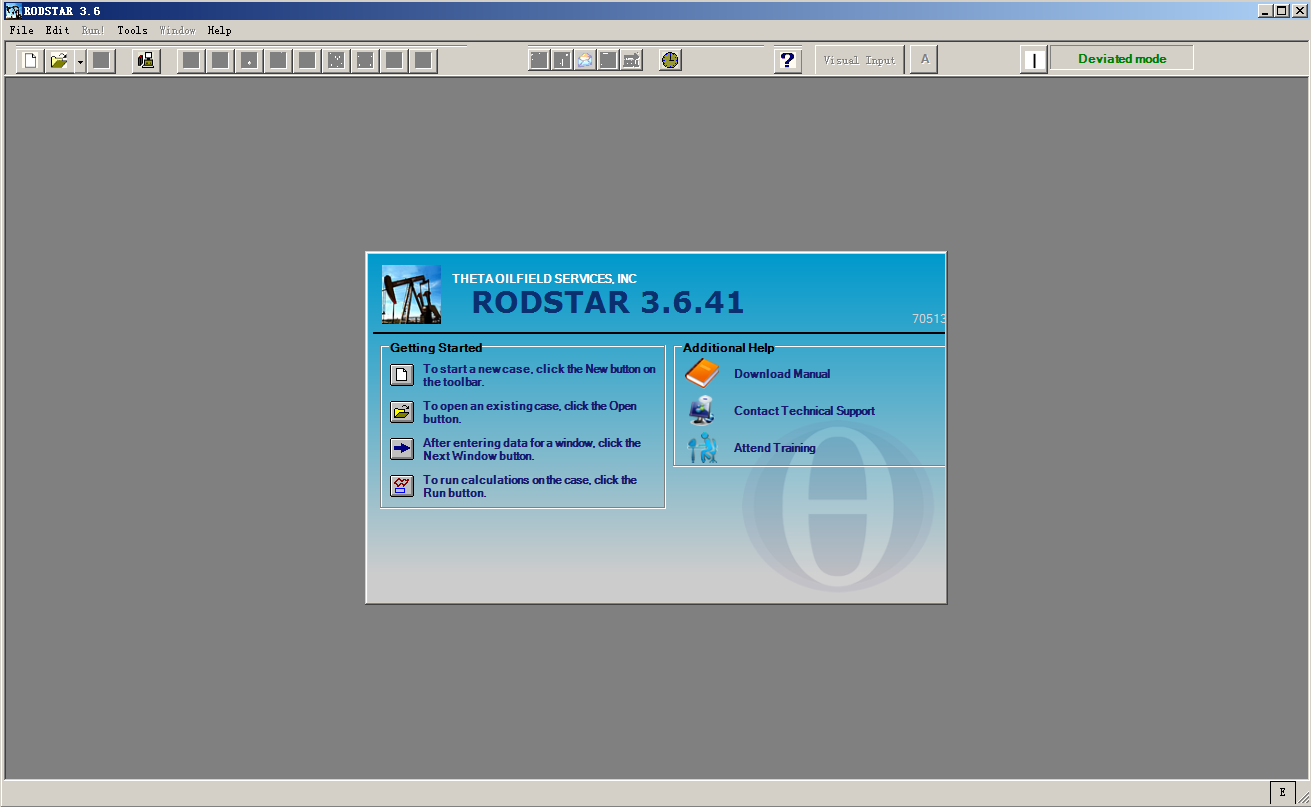Click the New page icon under Getting Started
This screenshot has width=1311, height=807.
[402, 375]
